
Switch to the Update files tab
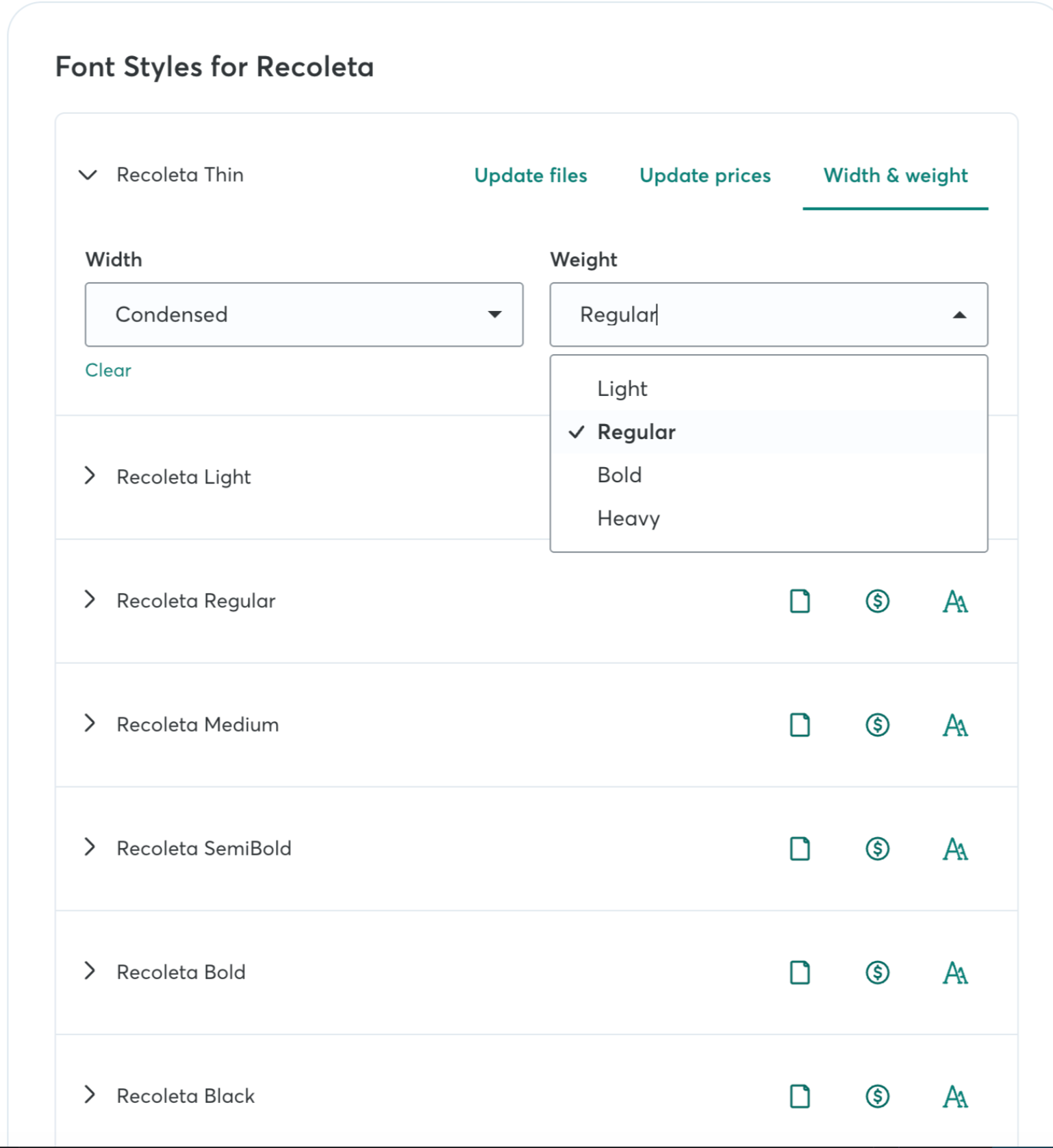click(x=531, y=175)
